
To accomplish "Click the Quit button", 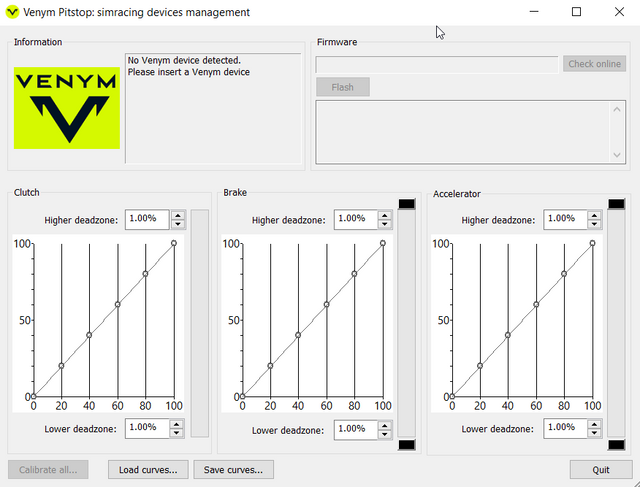I will click(601, 470).
